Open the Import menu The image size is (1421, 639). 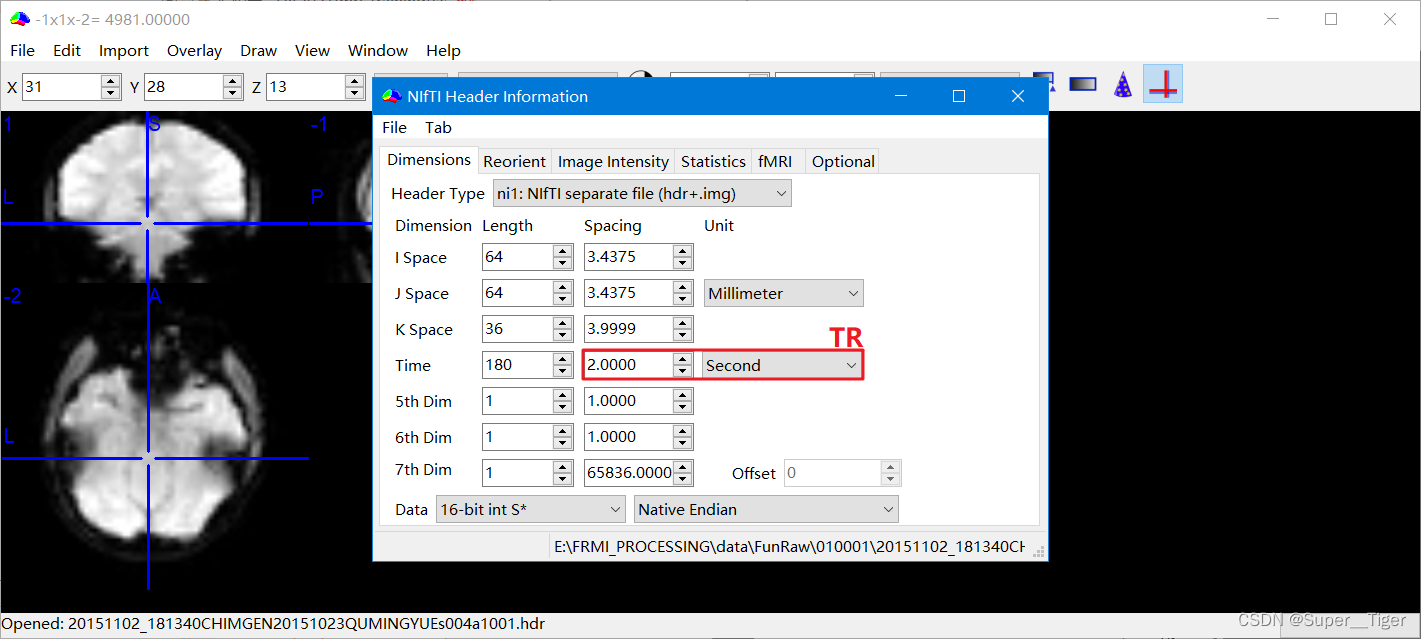coord(124,50)
